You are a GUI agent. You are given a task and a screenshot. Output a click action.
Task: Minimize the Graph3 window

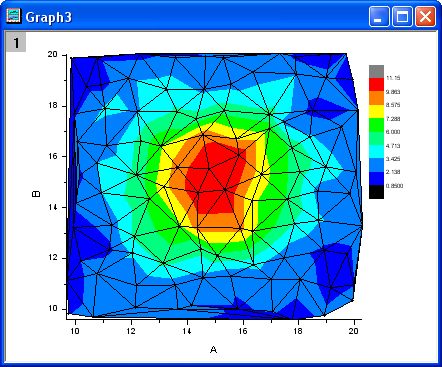pos(379,16)
